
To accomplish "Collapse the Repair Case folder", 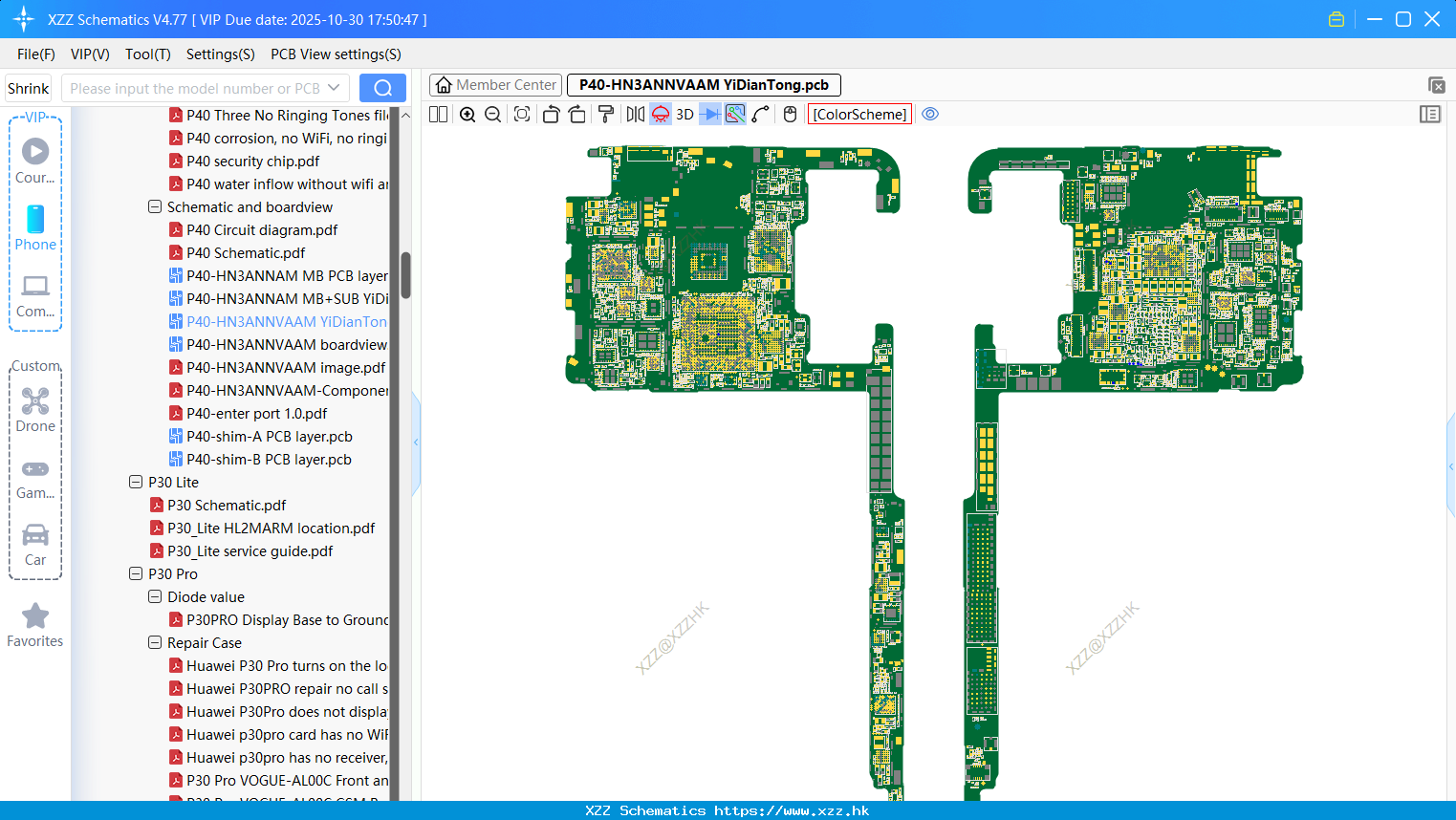I will [154, 642].
